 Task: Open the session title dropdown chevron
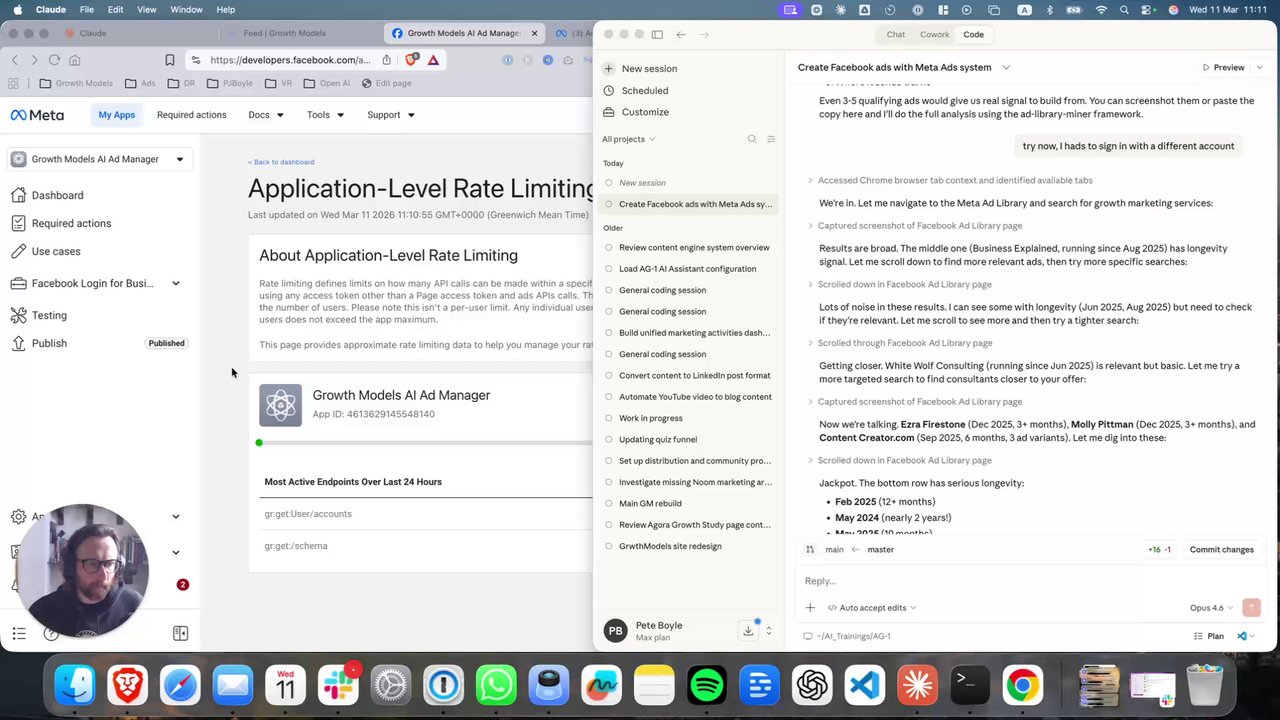(x=1006, y=68)
